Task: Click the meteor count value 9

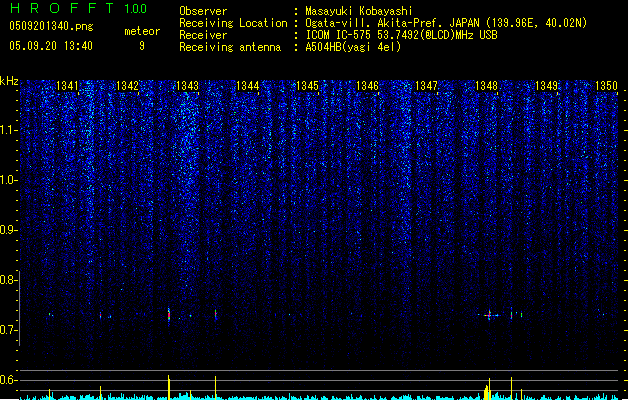Action: (x=142, y=46)
